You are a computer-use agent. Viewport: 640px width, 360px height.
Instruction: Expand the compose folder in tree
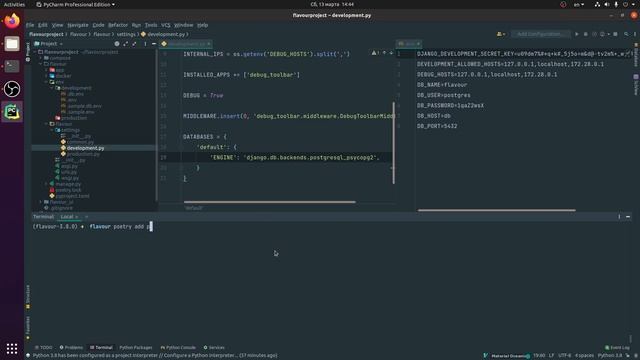point(41,58)
